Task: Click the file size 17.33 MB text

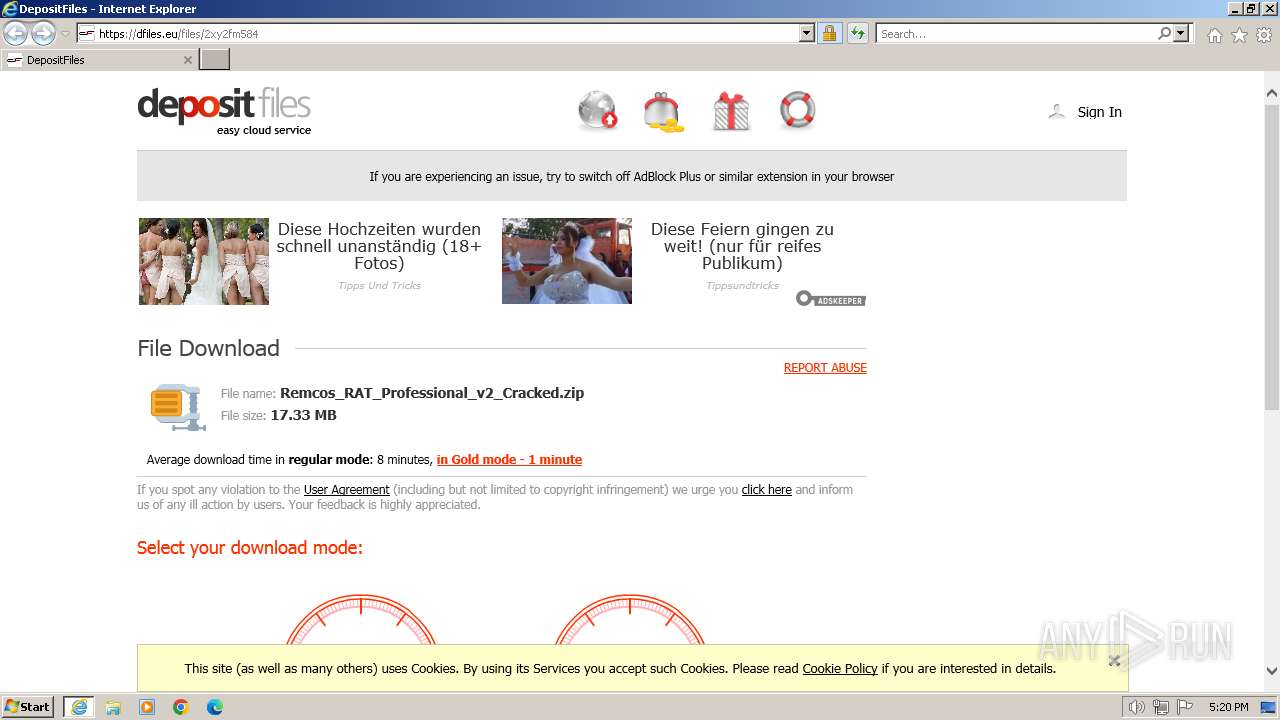Action: point(304,415)
